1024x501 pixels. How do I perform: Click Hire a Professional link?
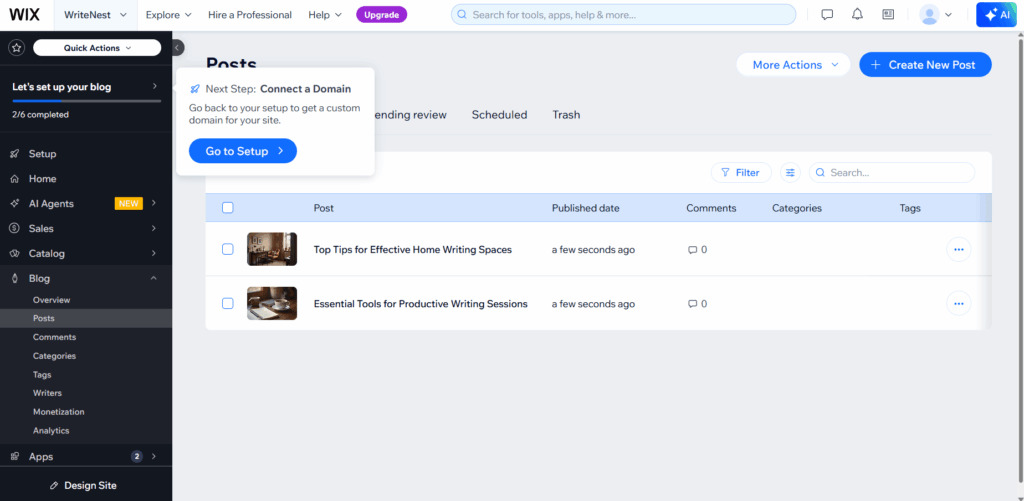pyautogui.click(x=250, y=14)
